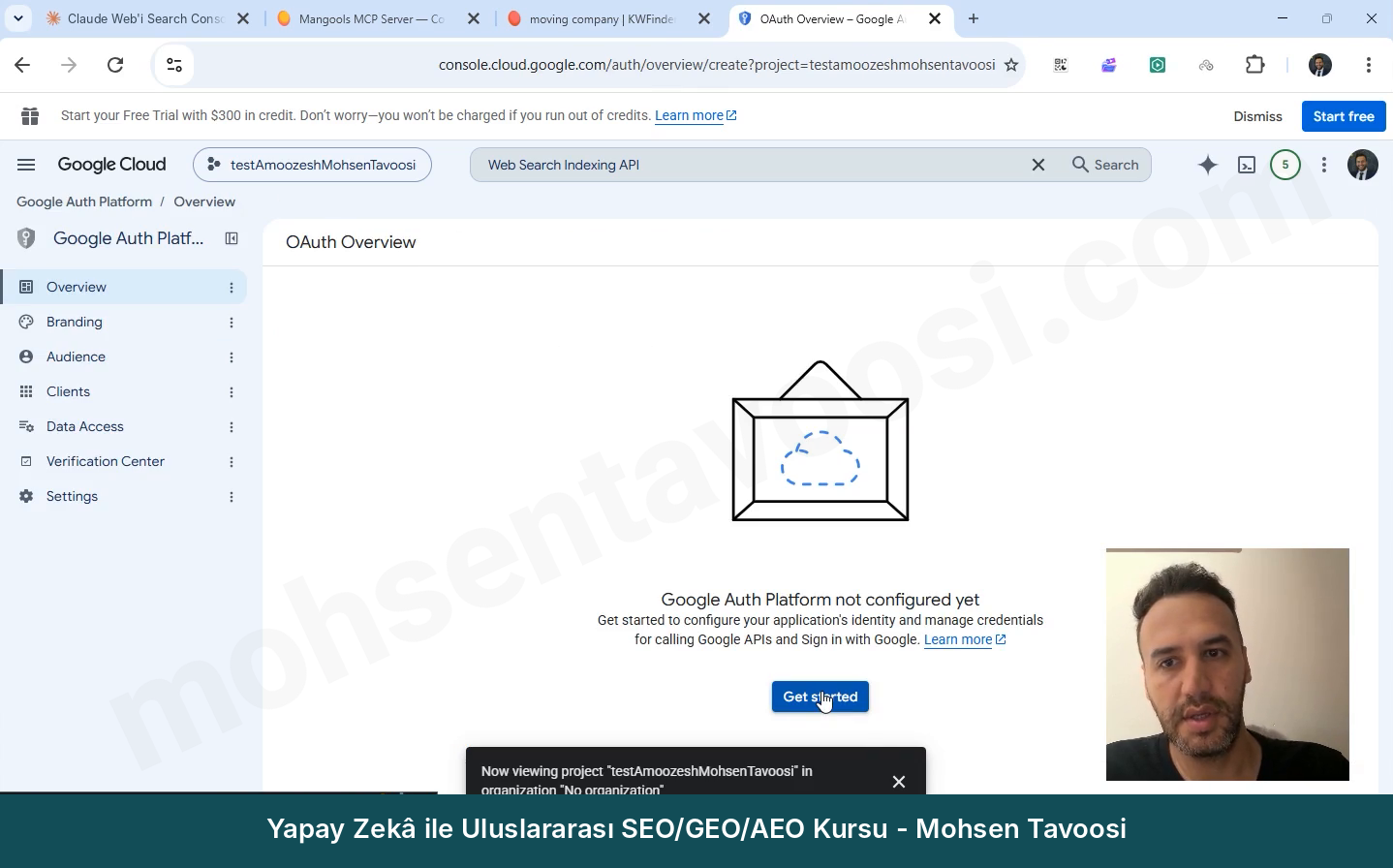Follow Learn more under not configured message

tap(965, 639)
